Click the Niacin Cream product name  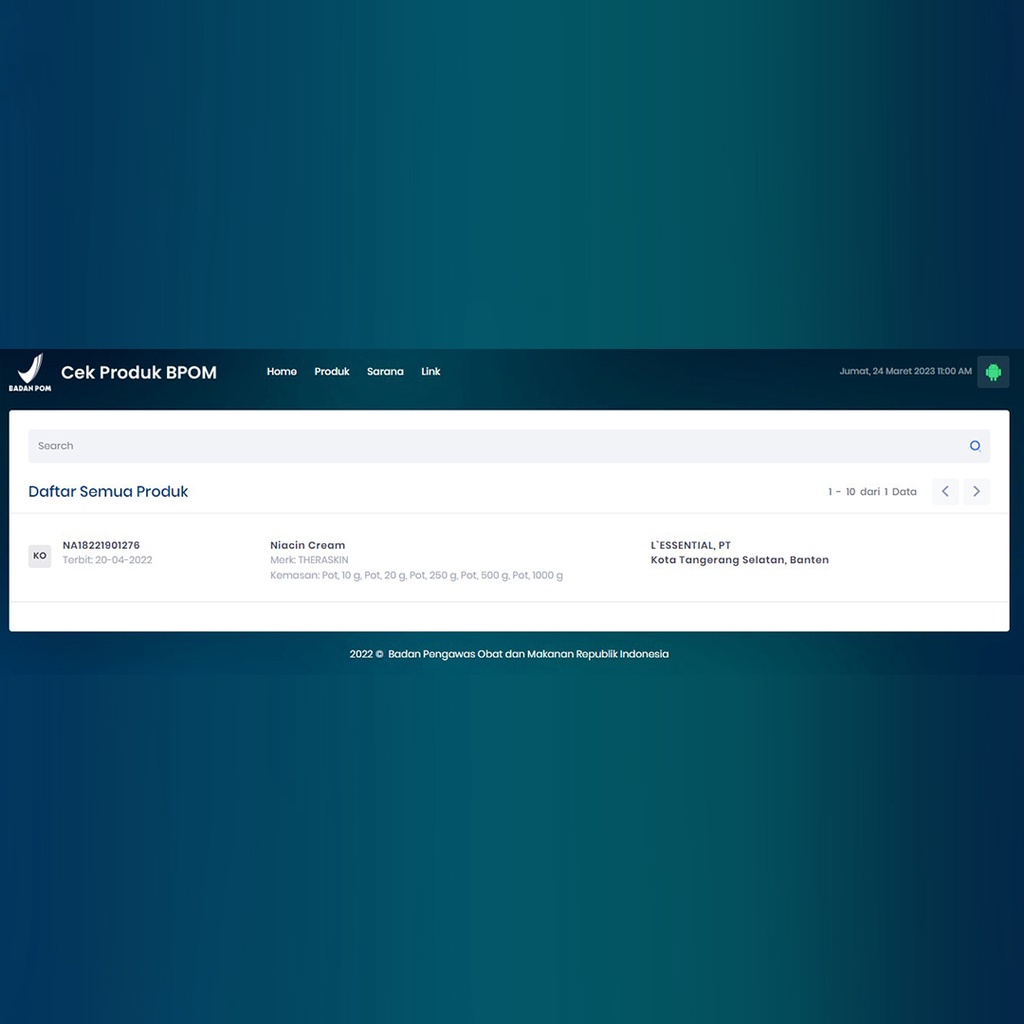point(308,545)
